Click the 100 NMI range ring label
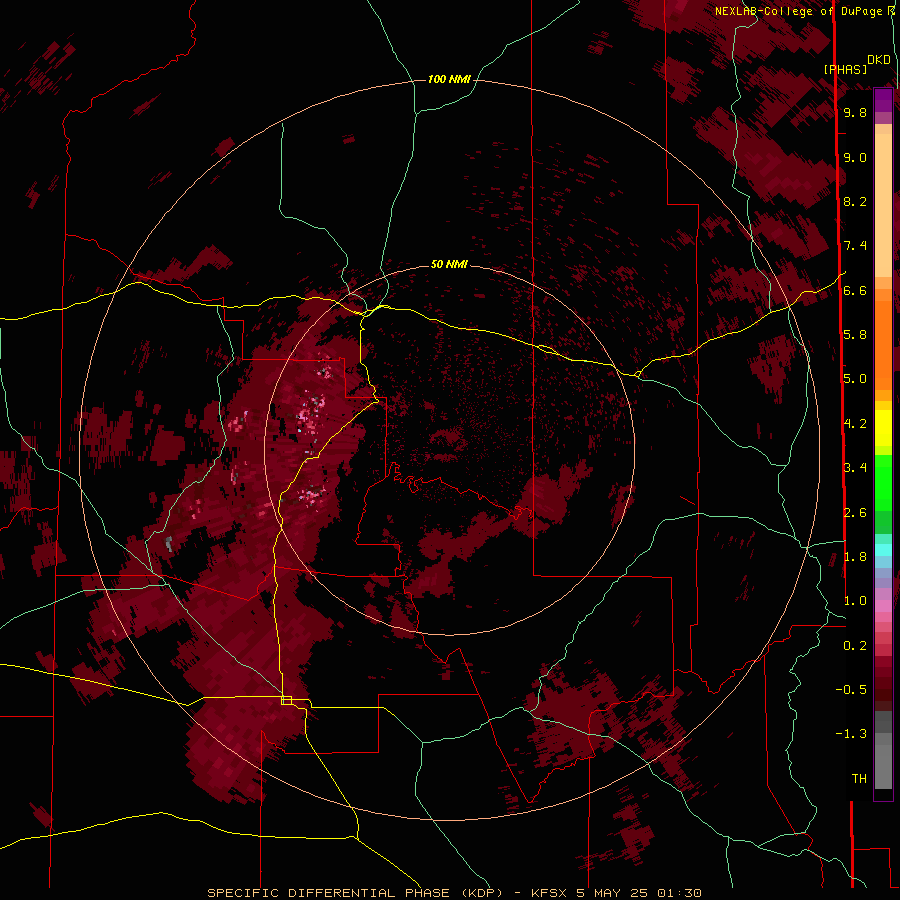This screenshot has width=900, height=900. [x=449, y=79]
